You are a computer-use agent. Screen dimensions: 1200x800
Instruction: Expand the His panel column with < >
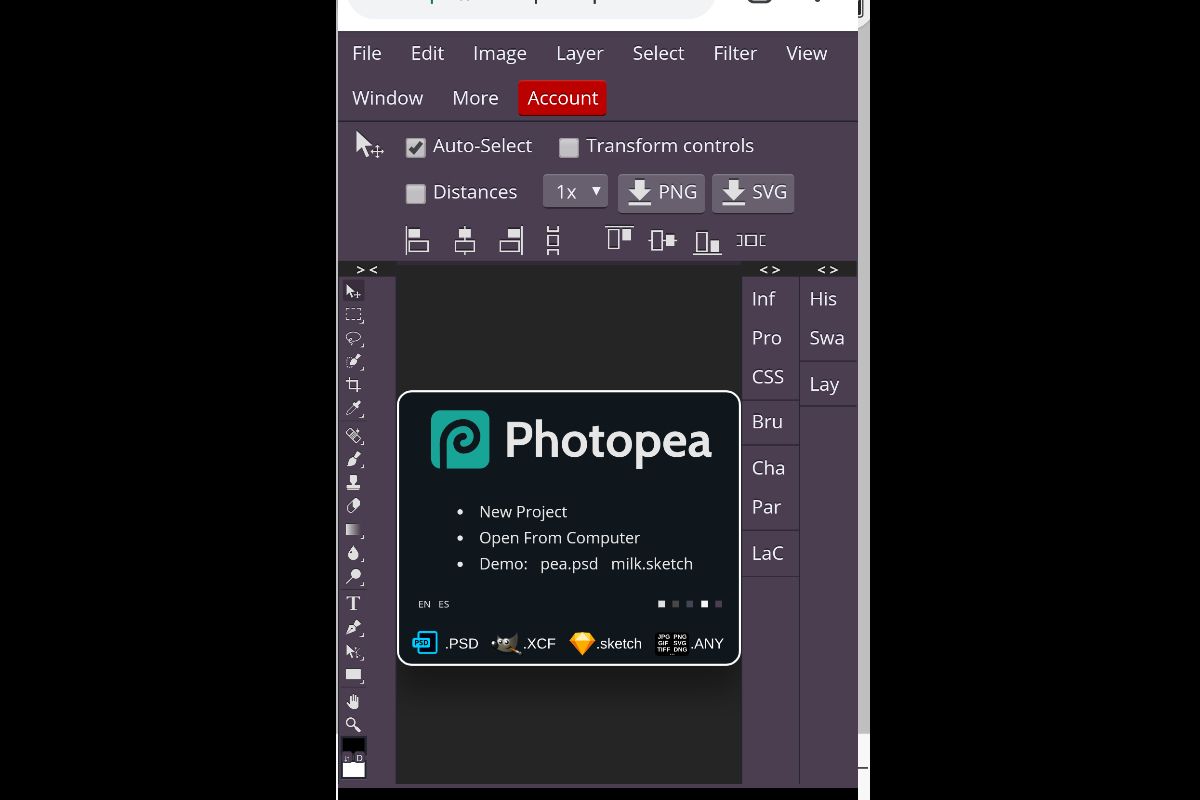(828, 269)
